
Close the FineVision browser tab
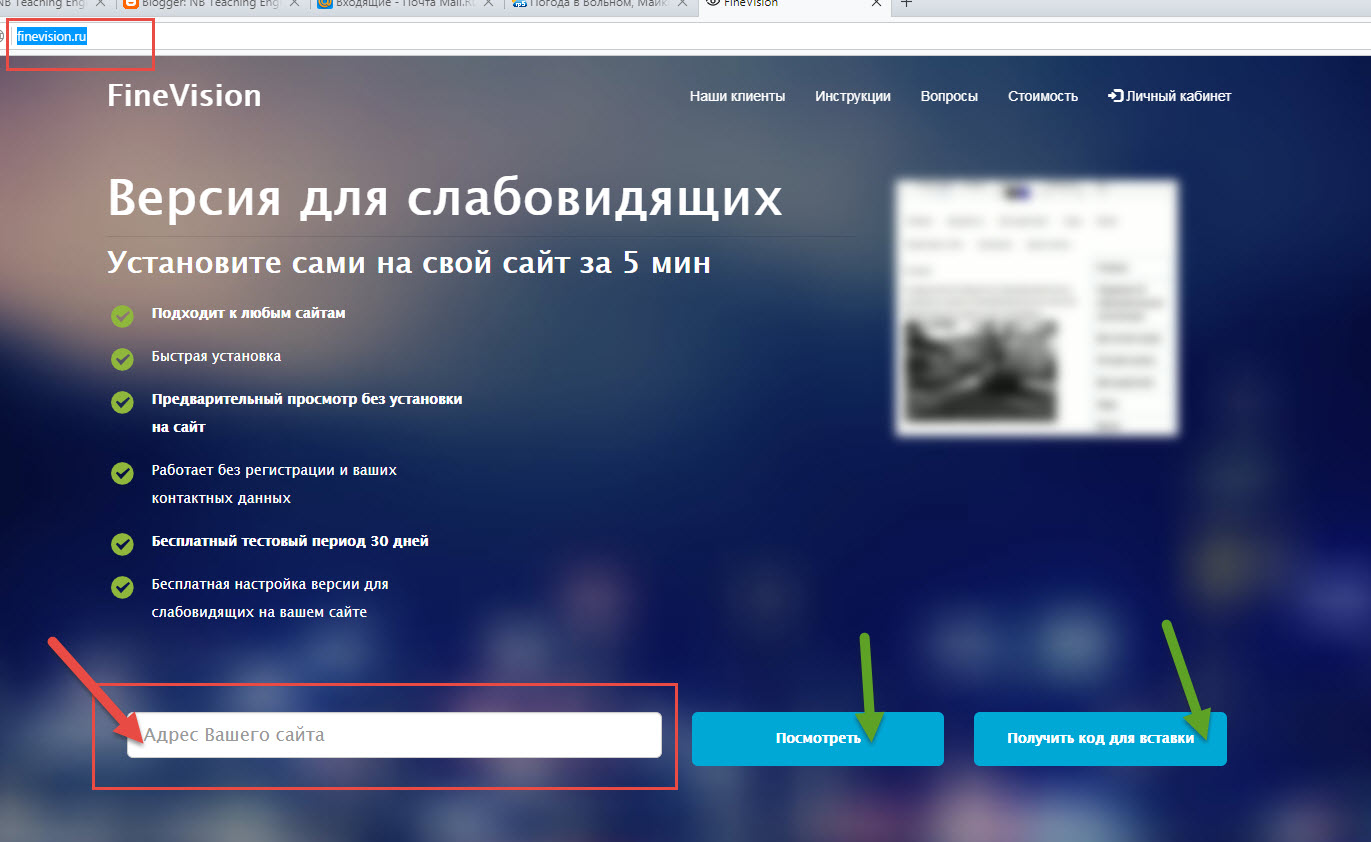[x=876, y=4]
